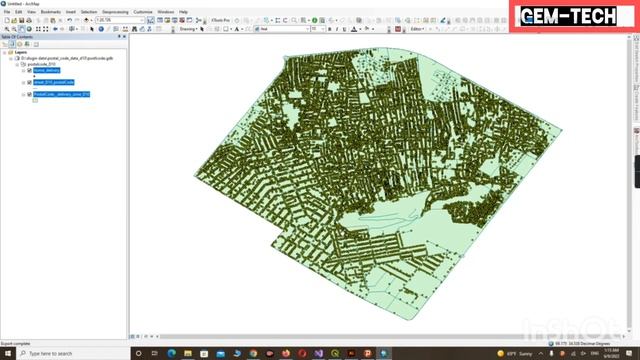
Task: Click List By Source in the Table of Contents
Action: pyautogui.click(x=12, y=44)
